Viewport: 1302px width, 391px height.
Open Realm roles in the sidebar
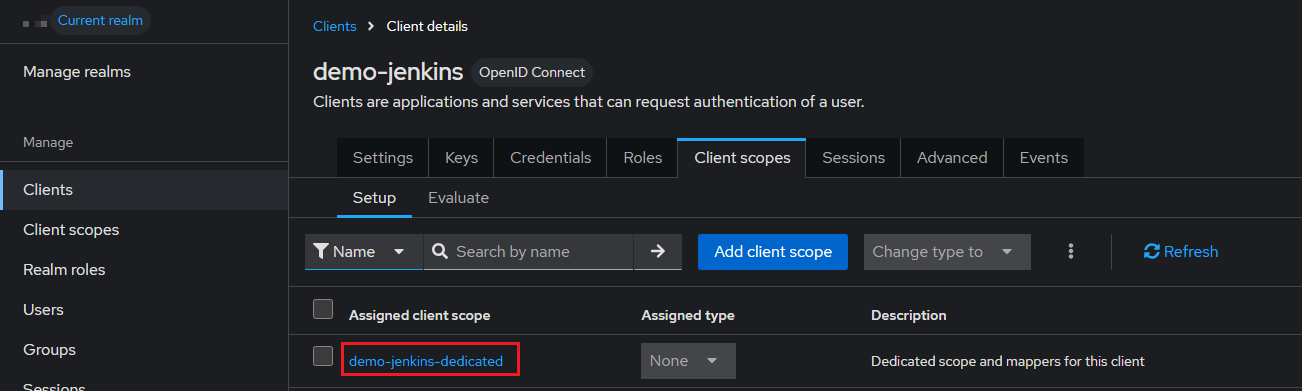coord(144,270)
